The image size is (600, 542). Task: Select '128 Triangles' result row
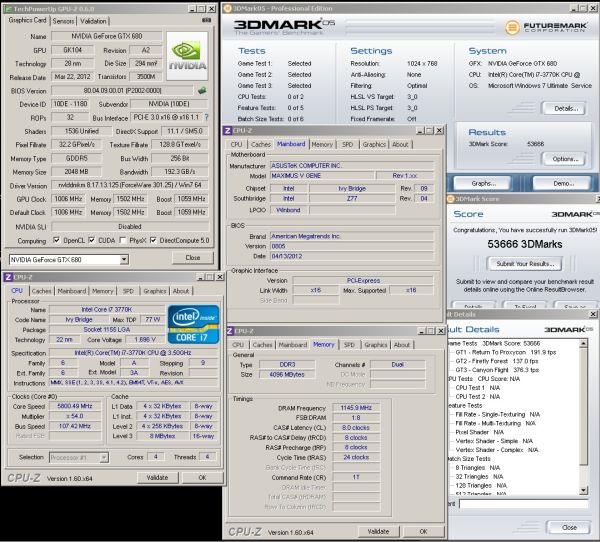click(x=481, y=485)
